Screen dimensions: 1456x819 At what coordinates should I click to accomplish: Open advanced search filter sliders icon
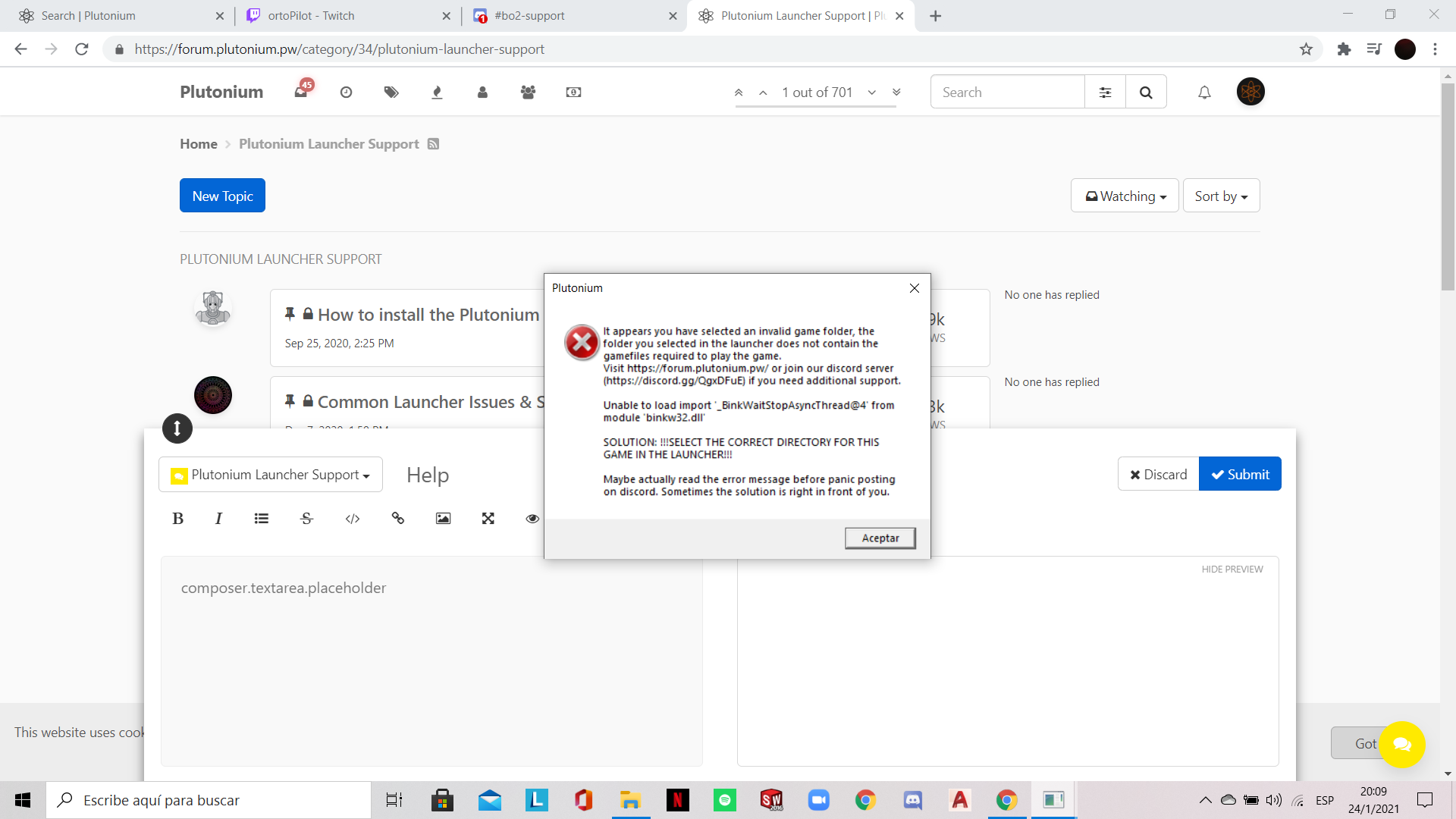pos(1105,92)
